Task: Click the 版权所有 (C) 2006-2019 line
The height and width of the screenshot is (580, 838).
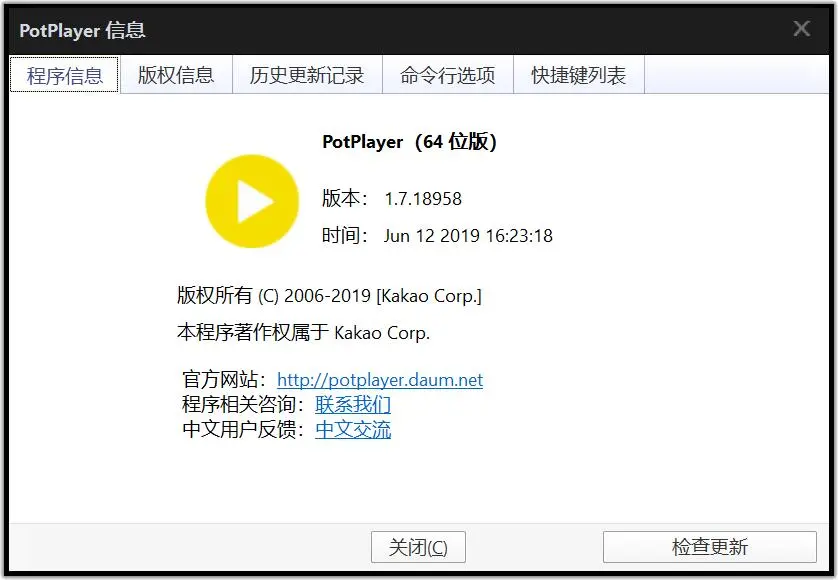Action: tap(329, 296)
